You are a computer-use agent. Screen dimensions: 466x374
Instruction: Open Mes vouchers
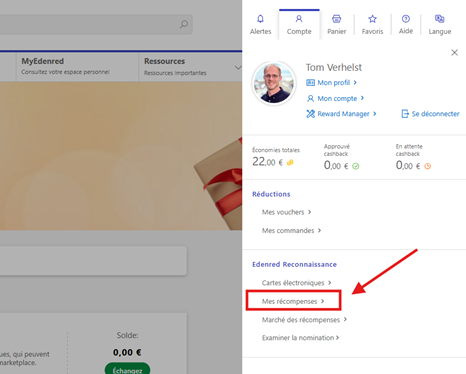coord(283,212)
